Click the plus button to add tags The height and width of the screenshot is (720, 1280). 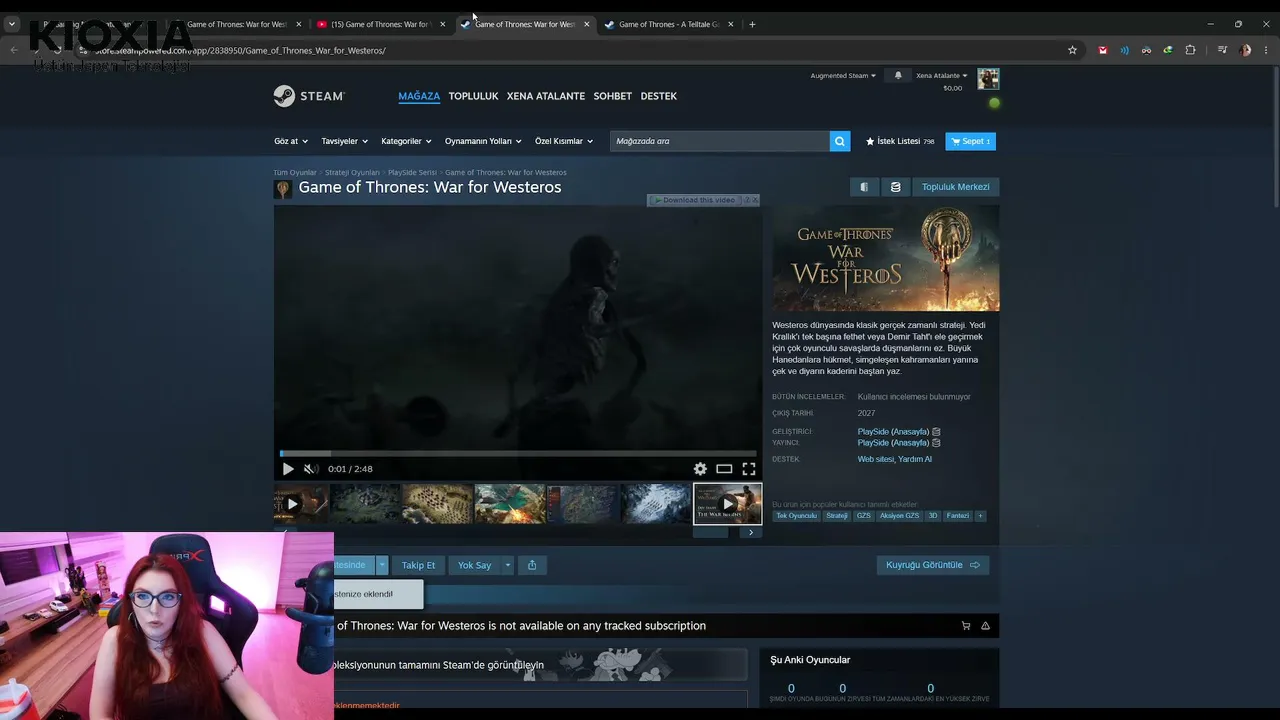(980, 516)
